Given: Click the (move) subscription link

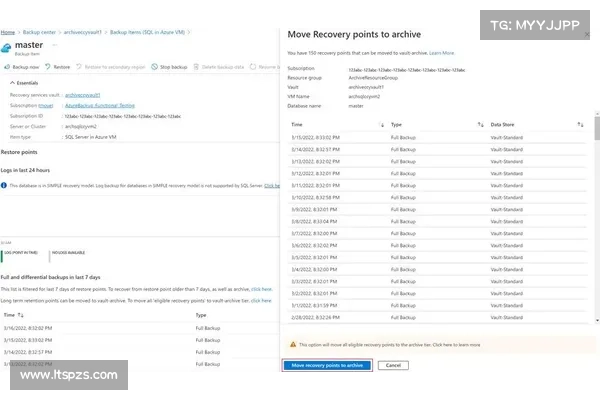Looking at the screenshot, I should [x=46, y=106].
